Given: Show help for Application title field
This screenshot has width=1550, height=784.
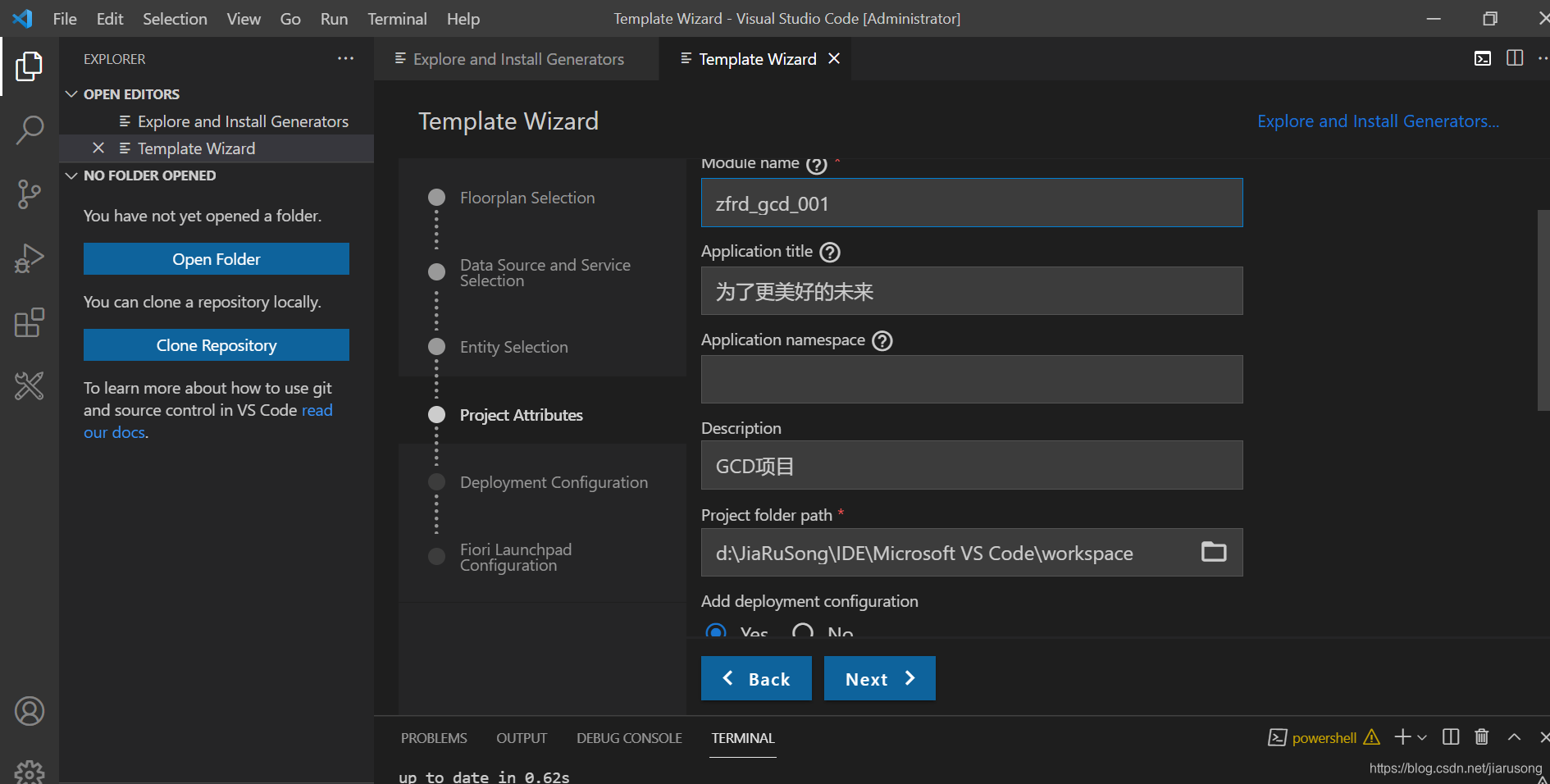Looking at the screenshot, I should pos(830,252).
